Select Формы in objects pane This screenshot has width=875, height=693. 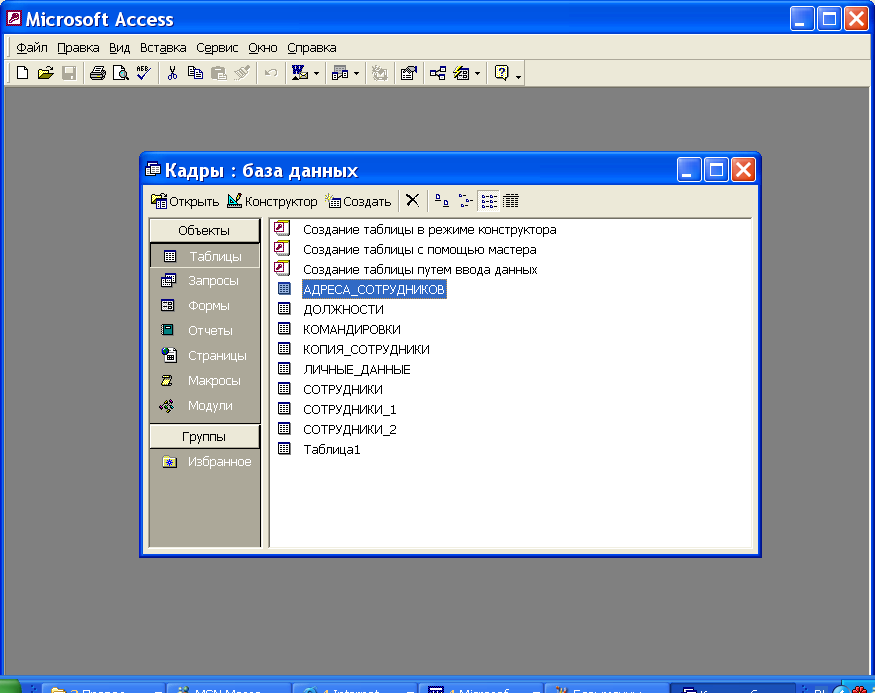(x=204, y=306)
